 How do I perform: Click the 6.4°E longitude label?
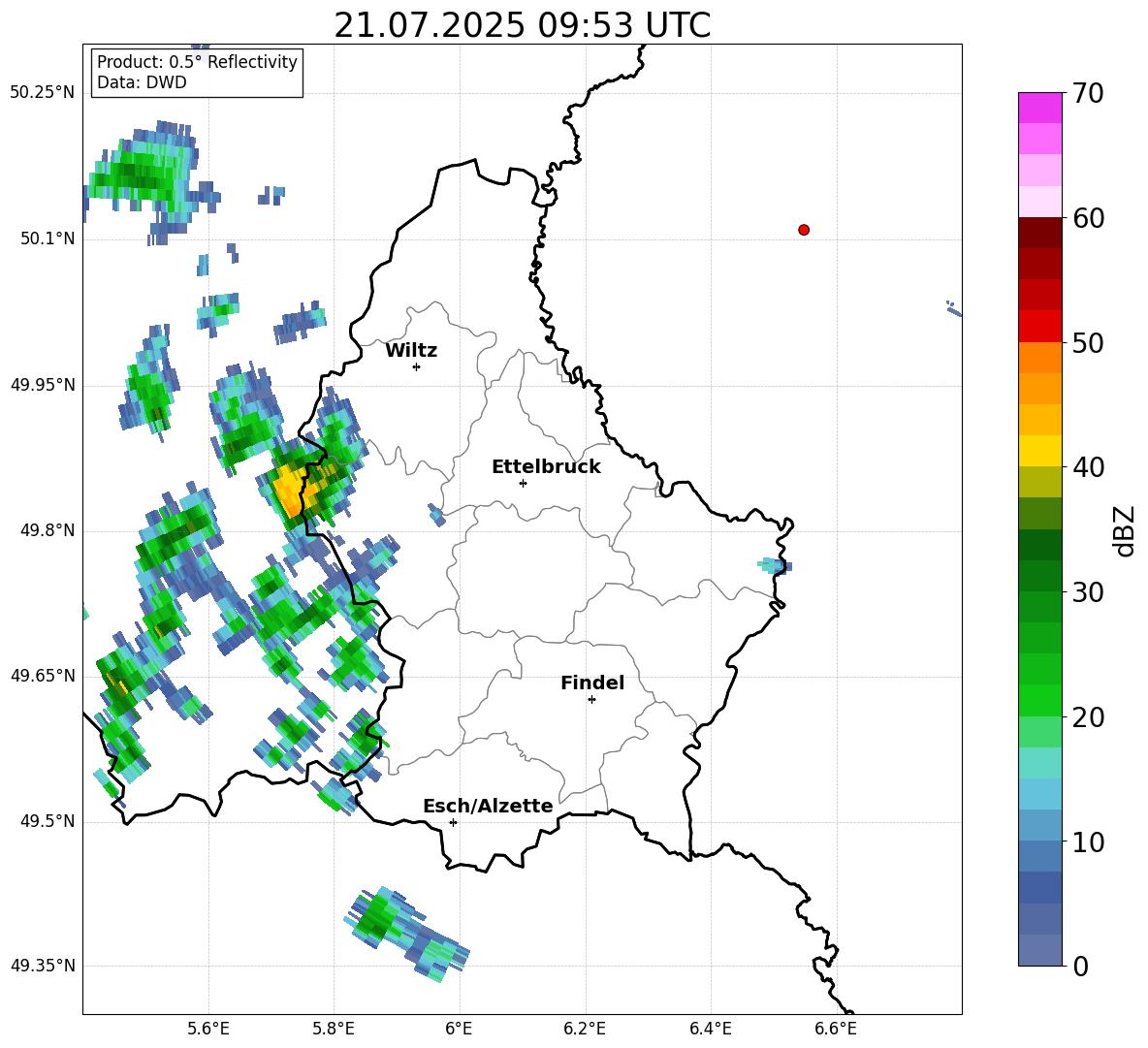711,1029
